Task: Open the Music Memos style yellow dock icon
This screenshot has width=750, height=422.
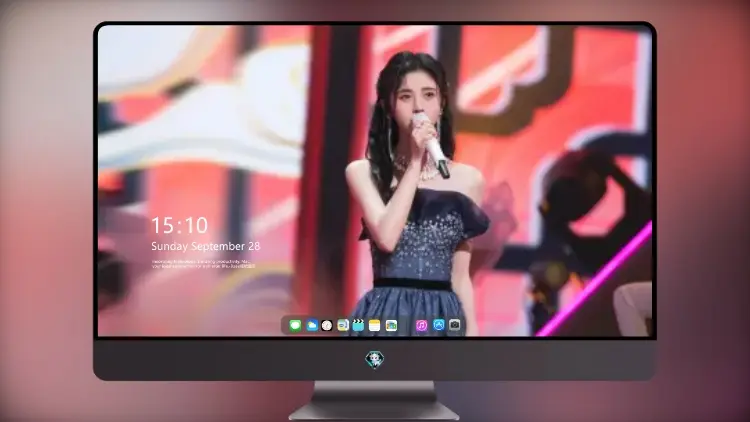Action: click(342, 326)
